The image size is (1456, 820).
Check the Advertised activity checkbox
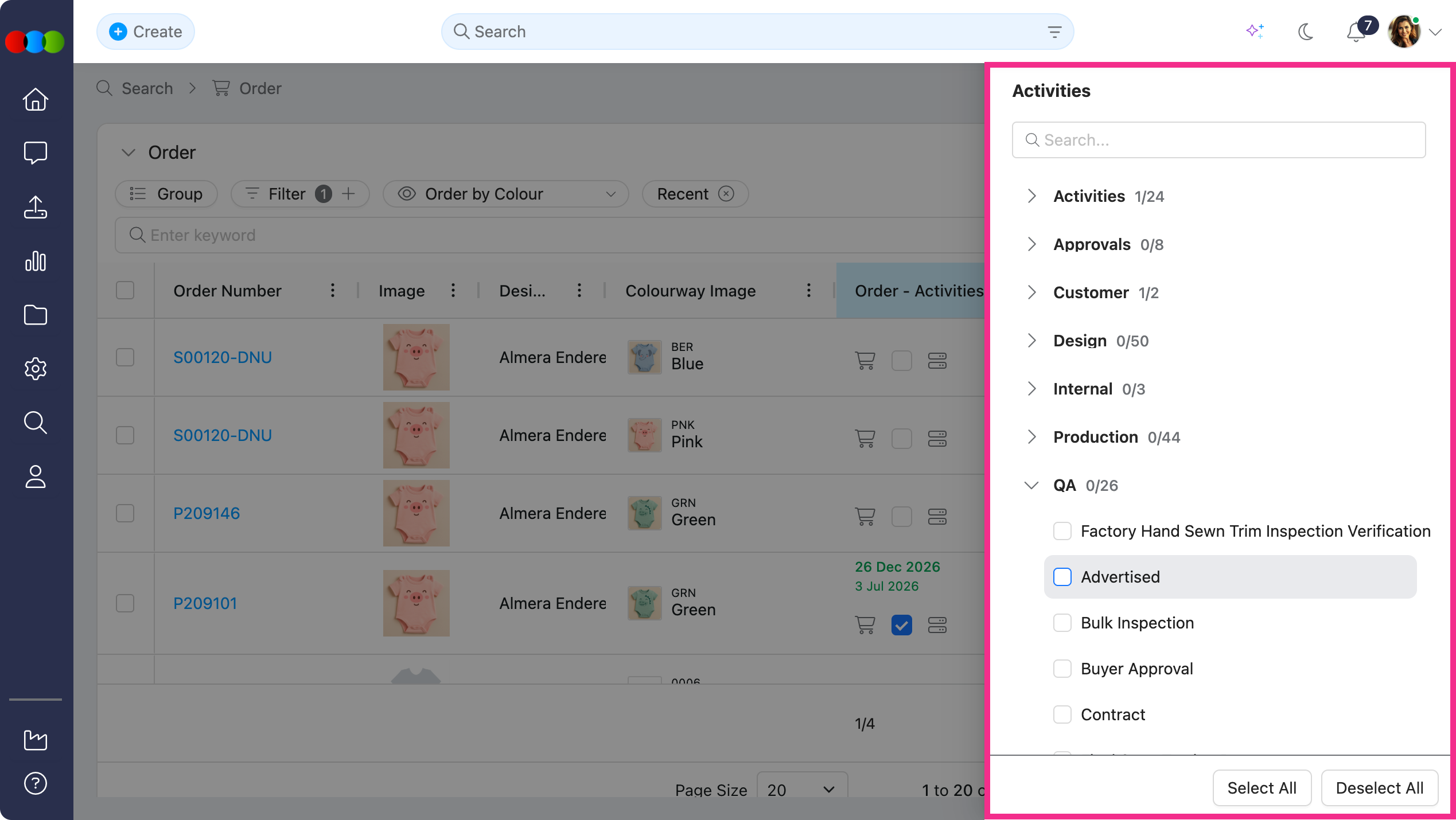pyautogui.click(x=1062, y=577)
